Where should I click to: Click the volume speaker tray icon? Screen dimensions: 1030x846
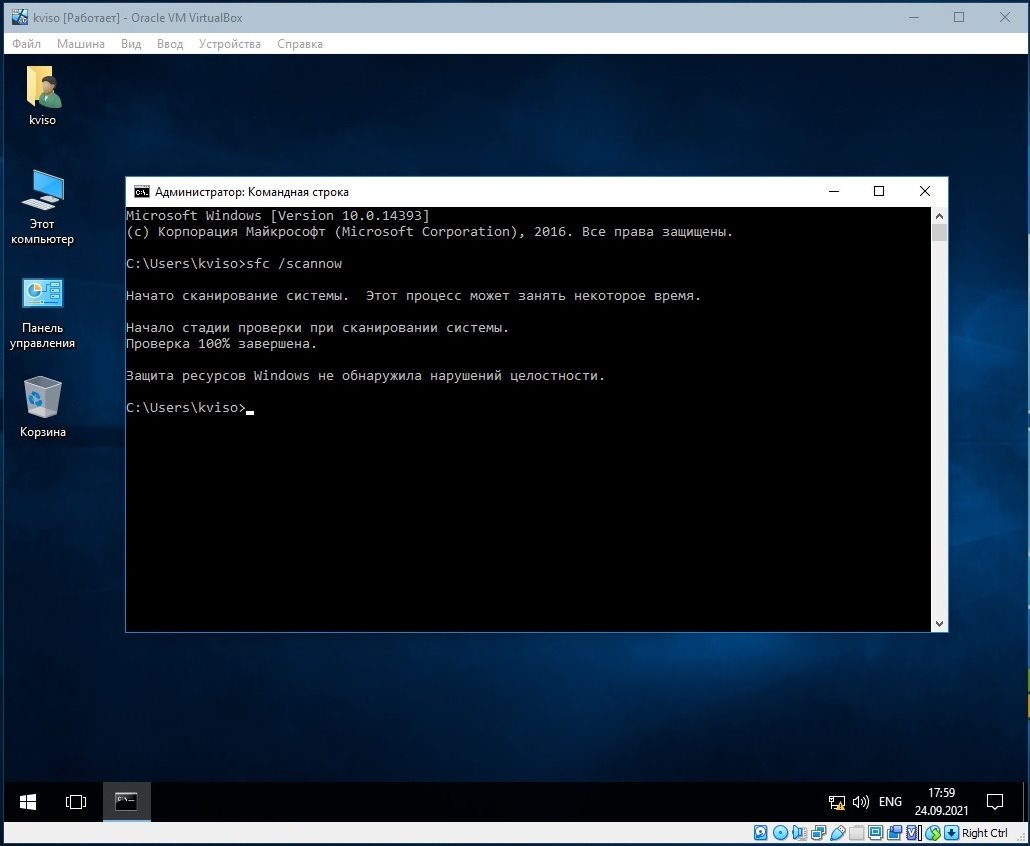pos(860,802)
